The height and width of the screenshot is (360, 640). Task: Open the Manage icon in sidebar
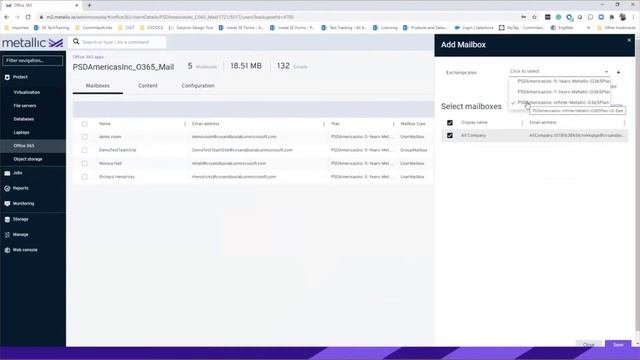point(7,235)
